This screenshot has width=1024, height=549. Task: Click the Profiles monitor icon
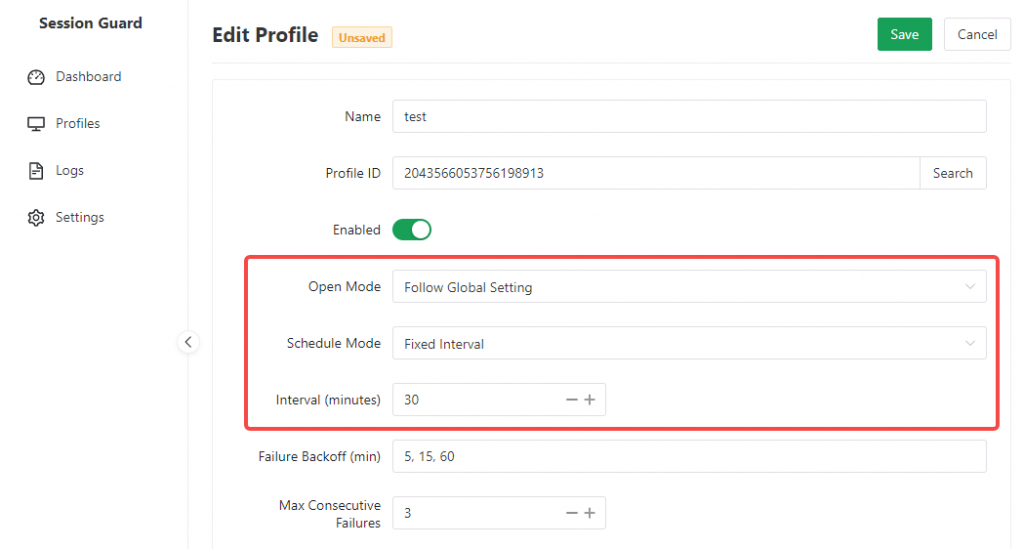click(36, 124)
